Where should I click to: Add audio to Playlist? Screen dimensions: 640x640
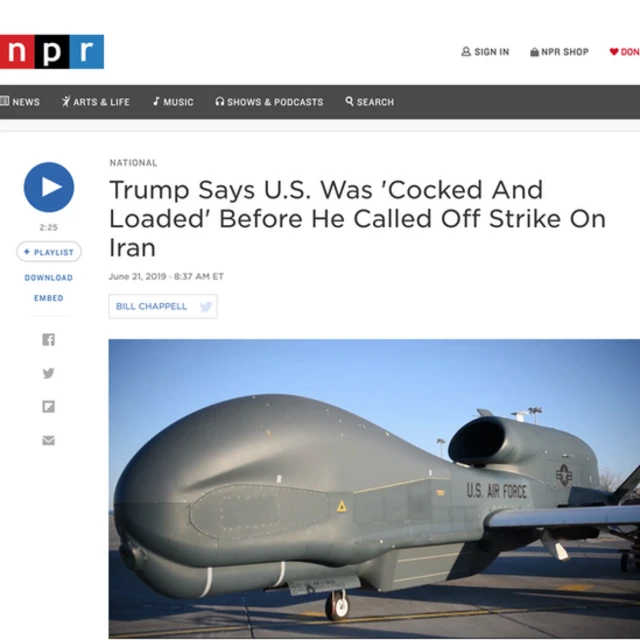click(x=49, y=252)
